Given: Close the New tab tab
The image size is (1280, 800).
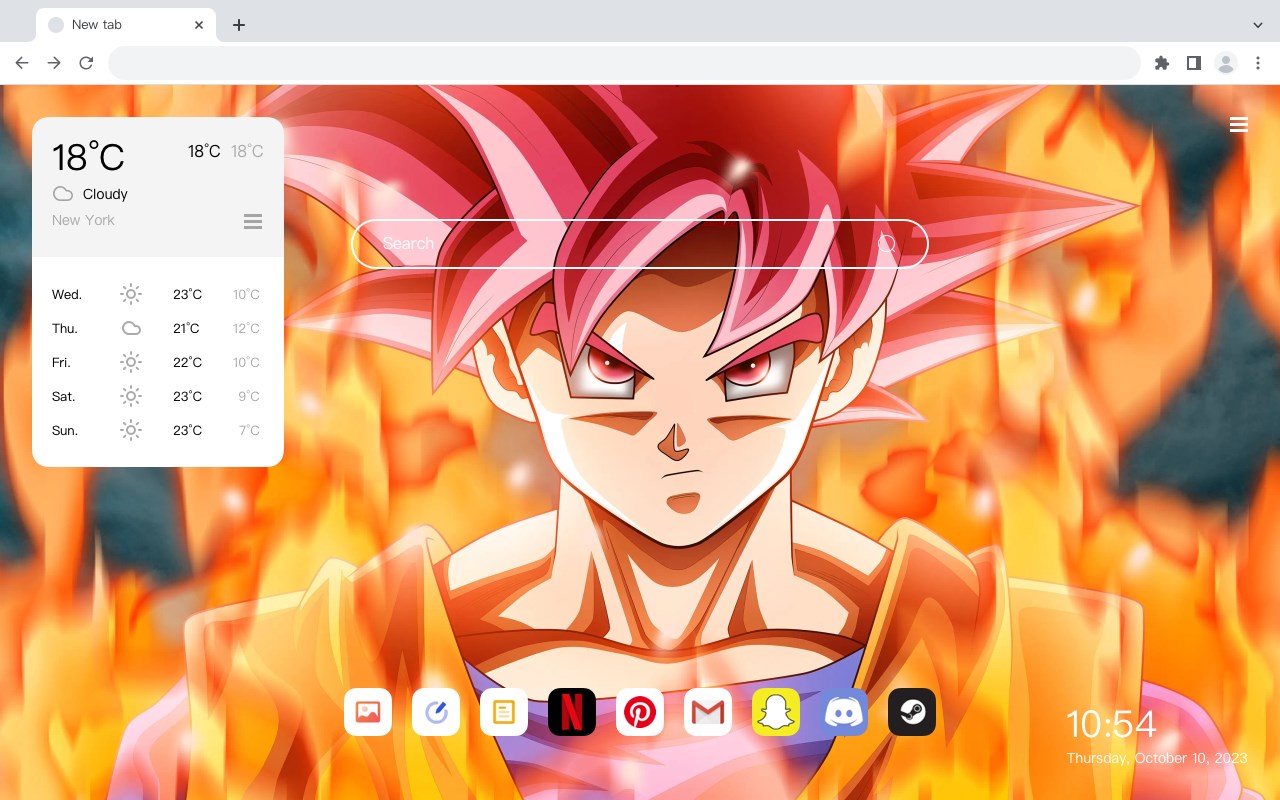Looking at the screenshot, I should [199, 25].
